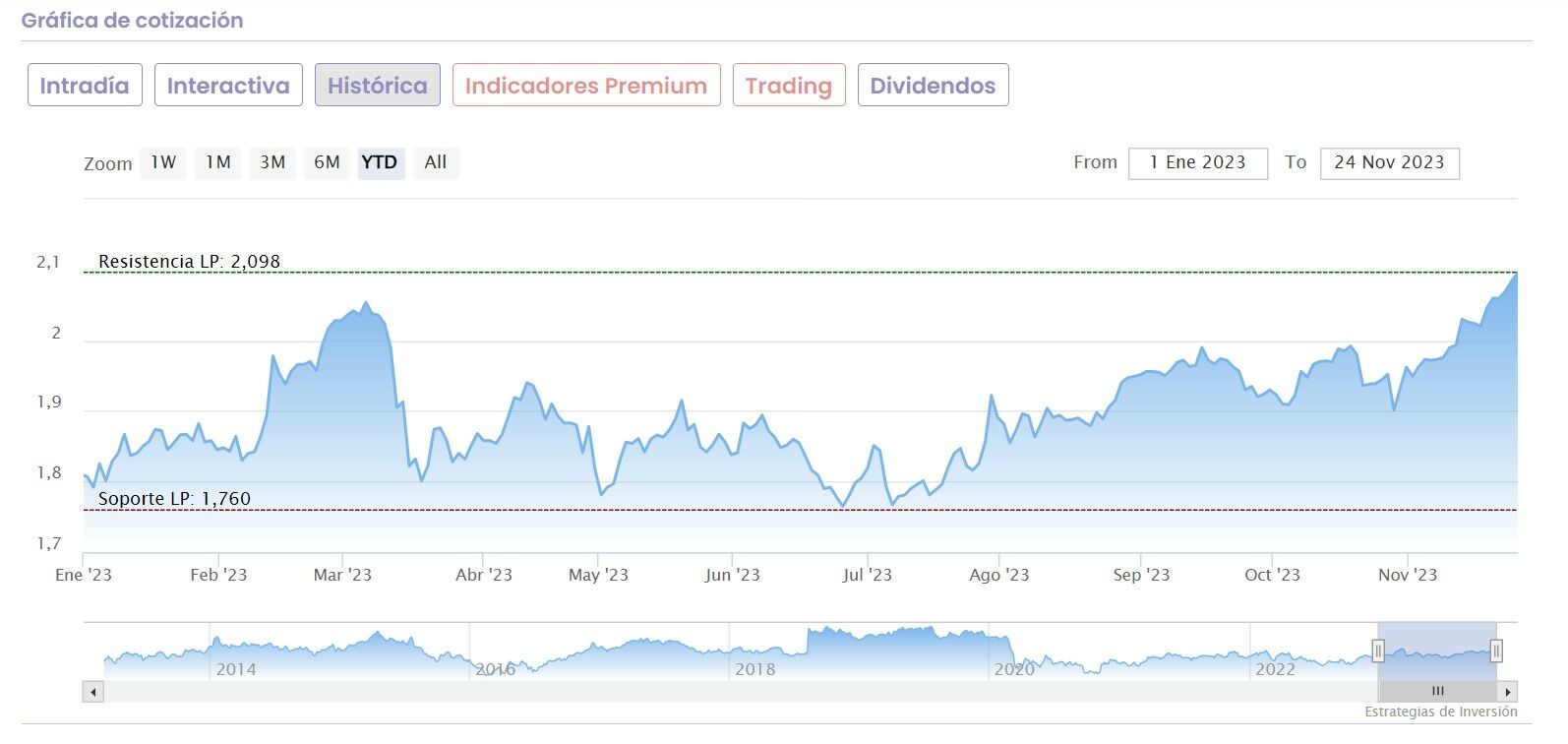Select the Histórica tab

coord(378,86)
